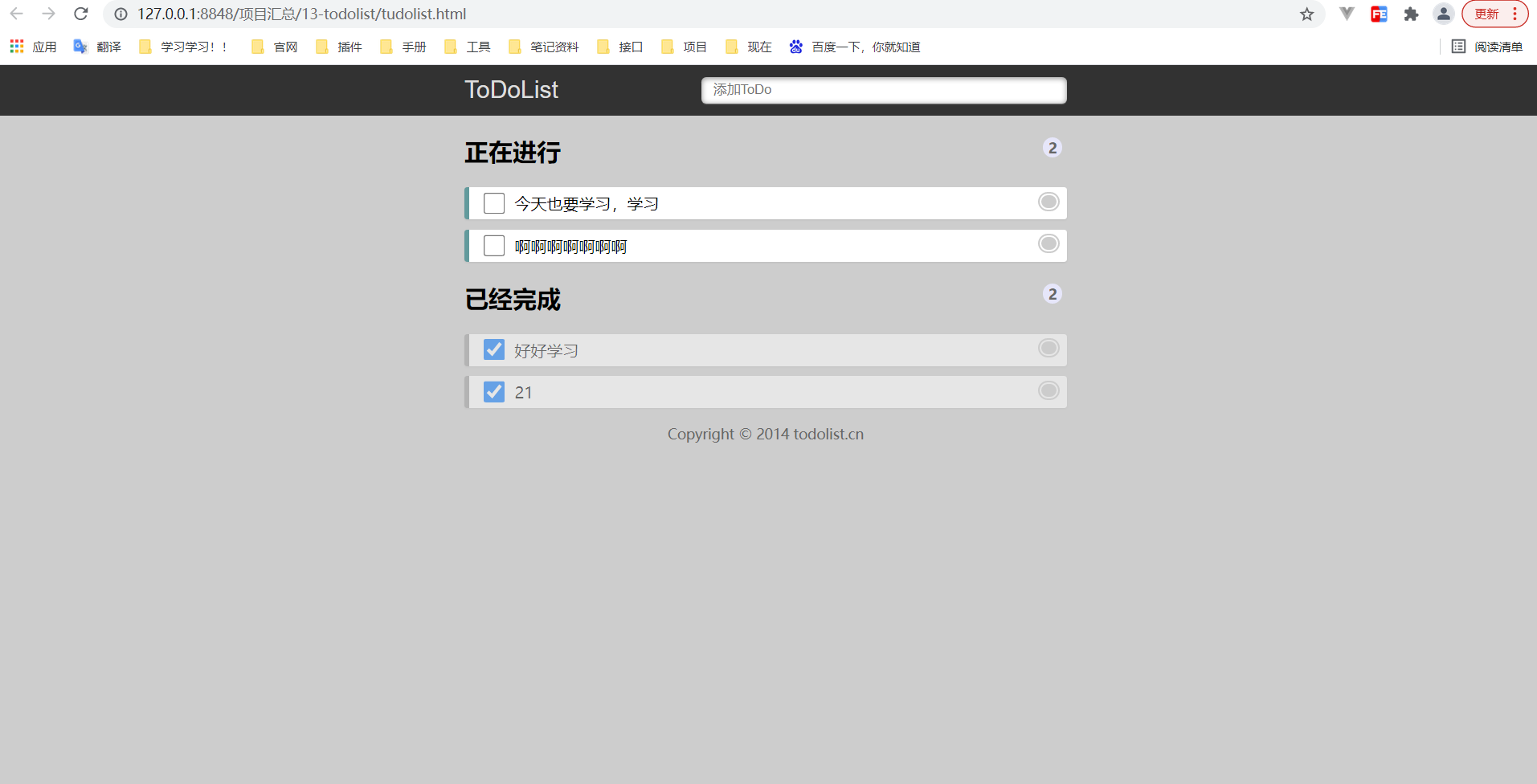Open the Vue devtools extension icon
This screenshot has width=1537, height=784.
tap(1347, 14)
